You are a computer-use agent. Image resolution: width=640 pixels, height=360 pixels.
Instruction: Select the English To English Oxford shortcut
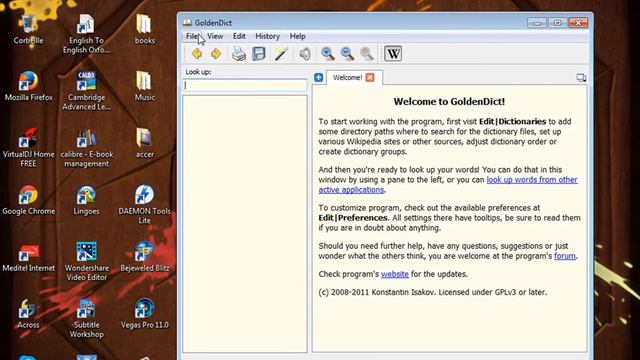(x=86, y=33)
